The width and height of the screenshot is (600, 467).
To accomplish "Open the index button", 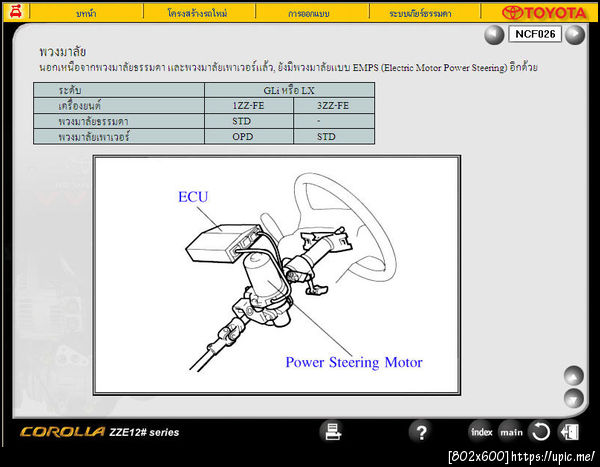I will tap(481, 432).
